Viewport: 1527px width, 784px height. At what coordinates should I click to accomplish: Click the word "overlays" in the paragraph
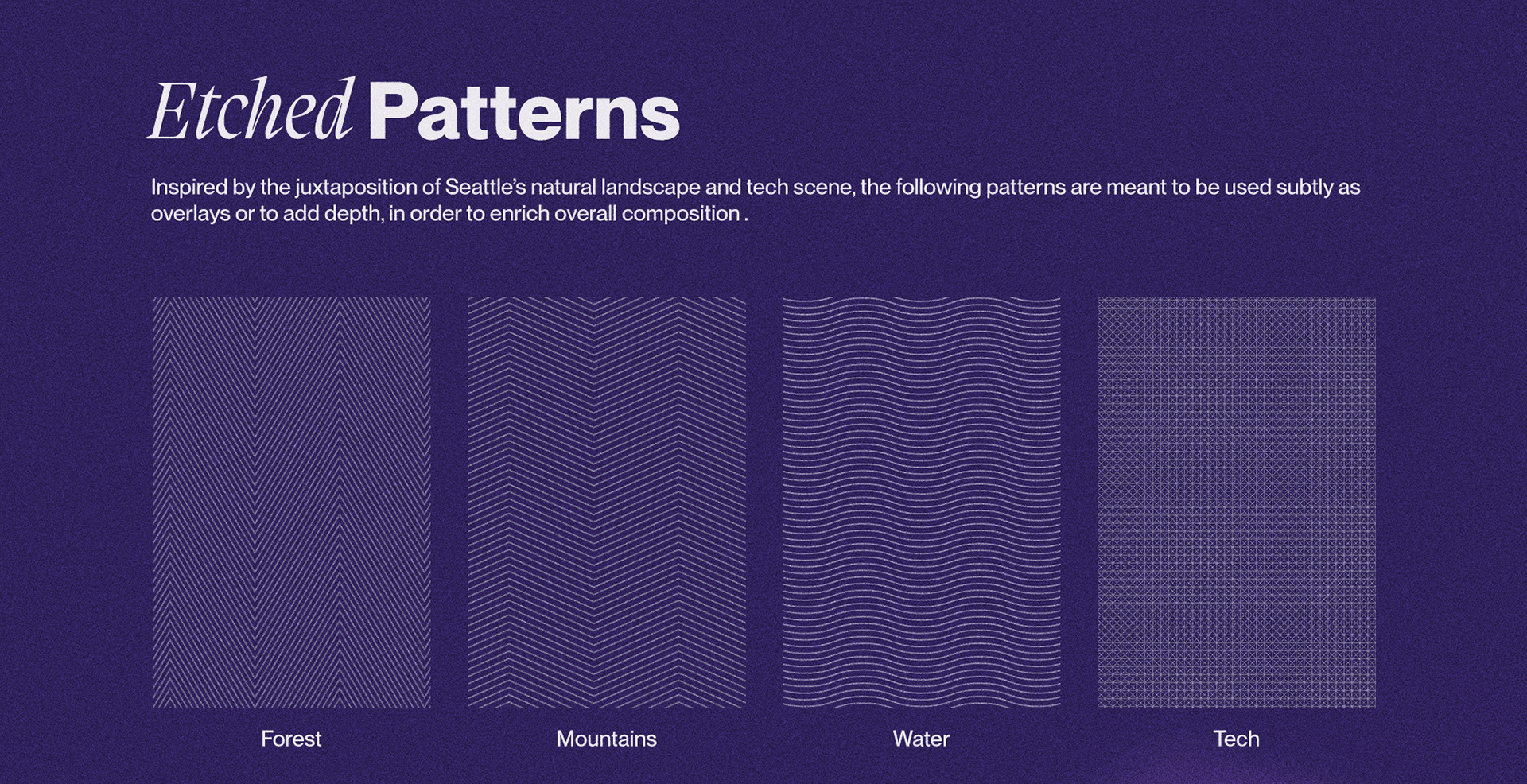click(190, 214)
